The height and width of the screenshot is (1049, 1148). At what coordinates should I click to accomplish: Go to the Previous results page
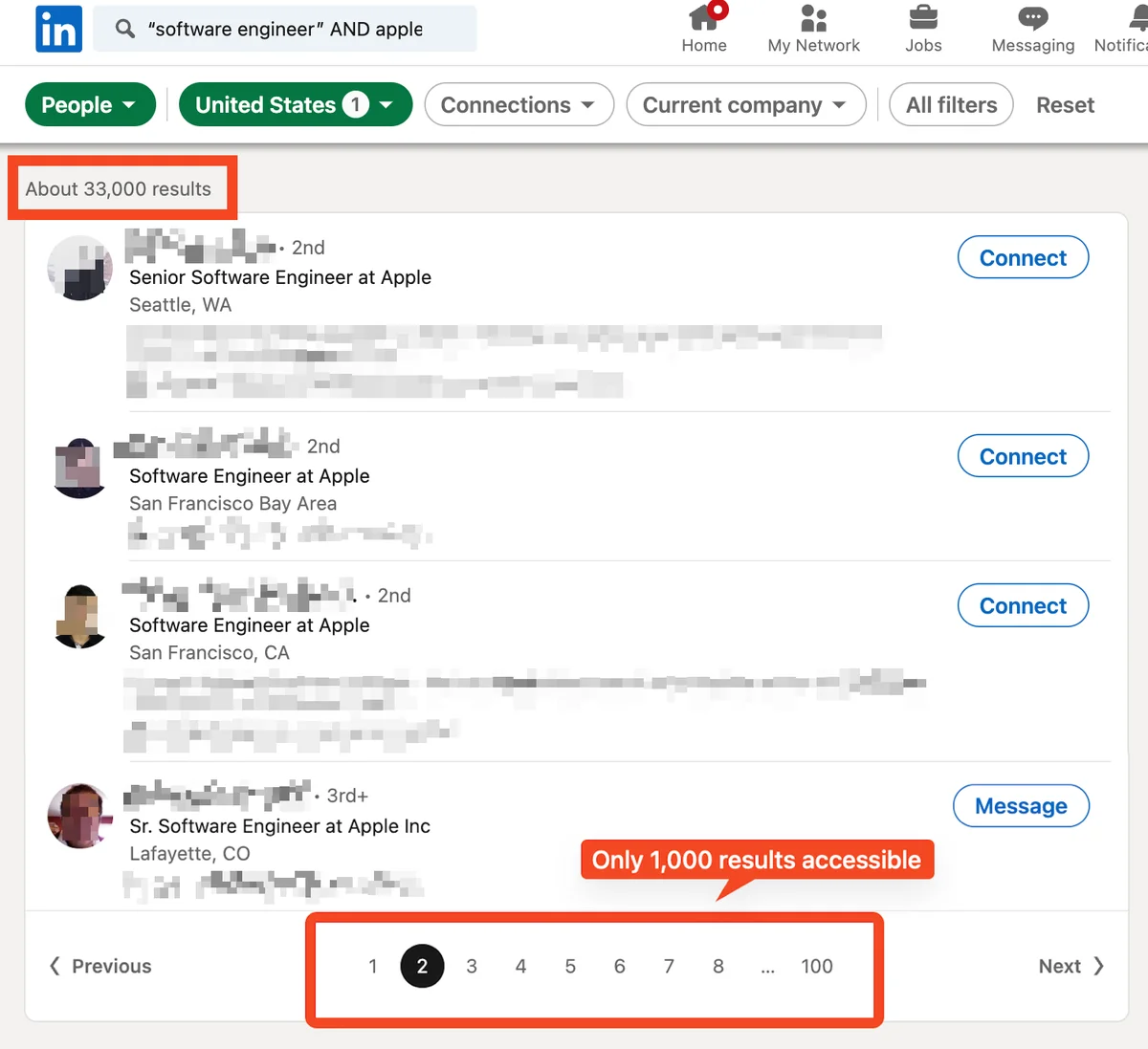click(x=100, y=966)
